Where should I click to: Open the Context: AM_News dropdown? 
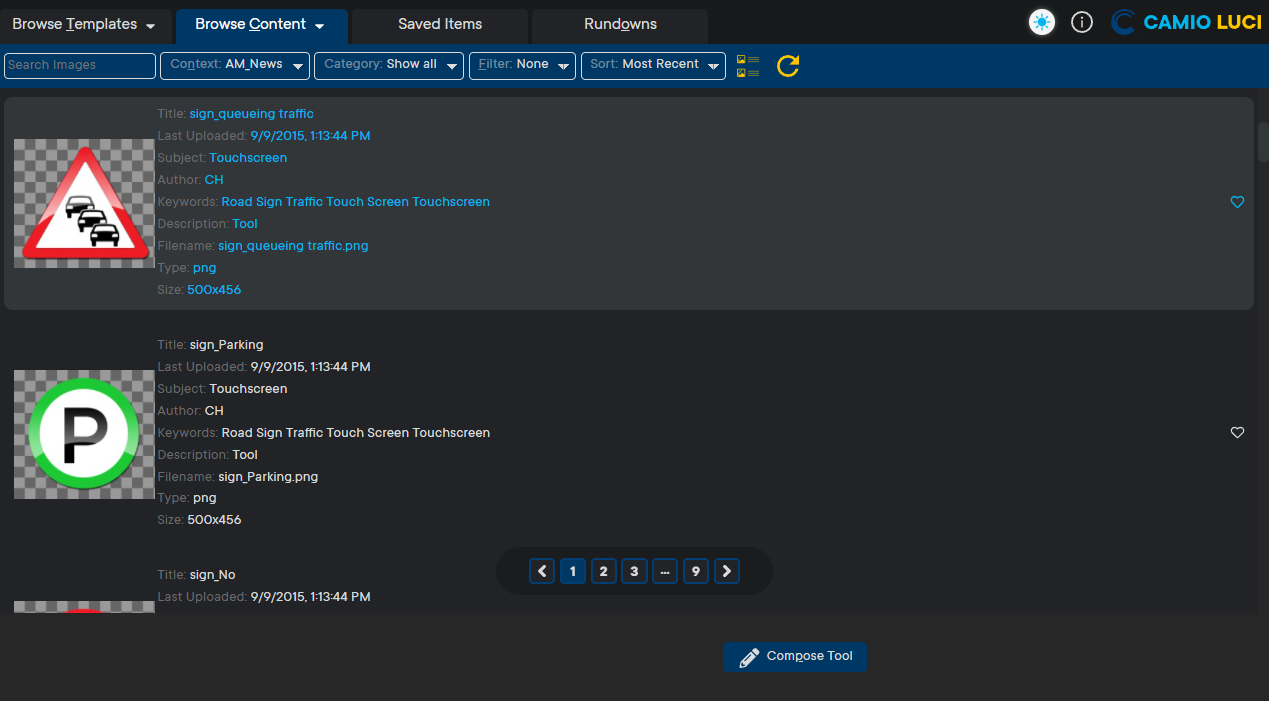point(235,66)
